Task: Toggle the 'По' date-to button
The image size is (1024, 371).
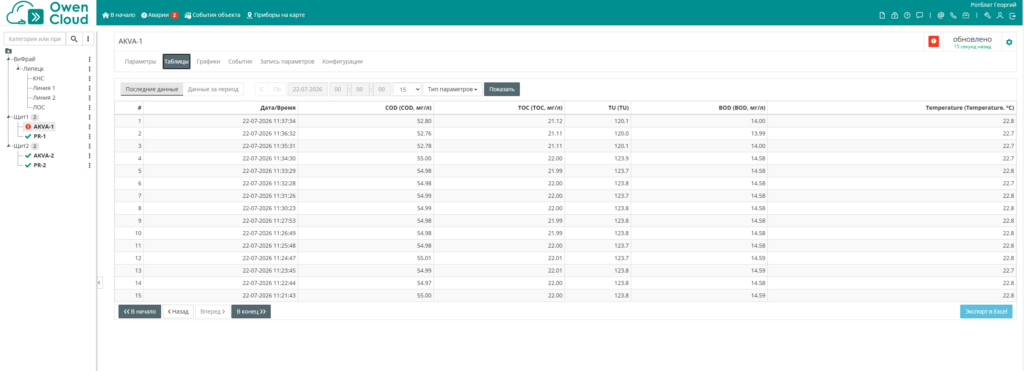Action: 278,89
